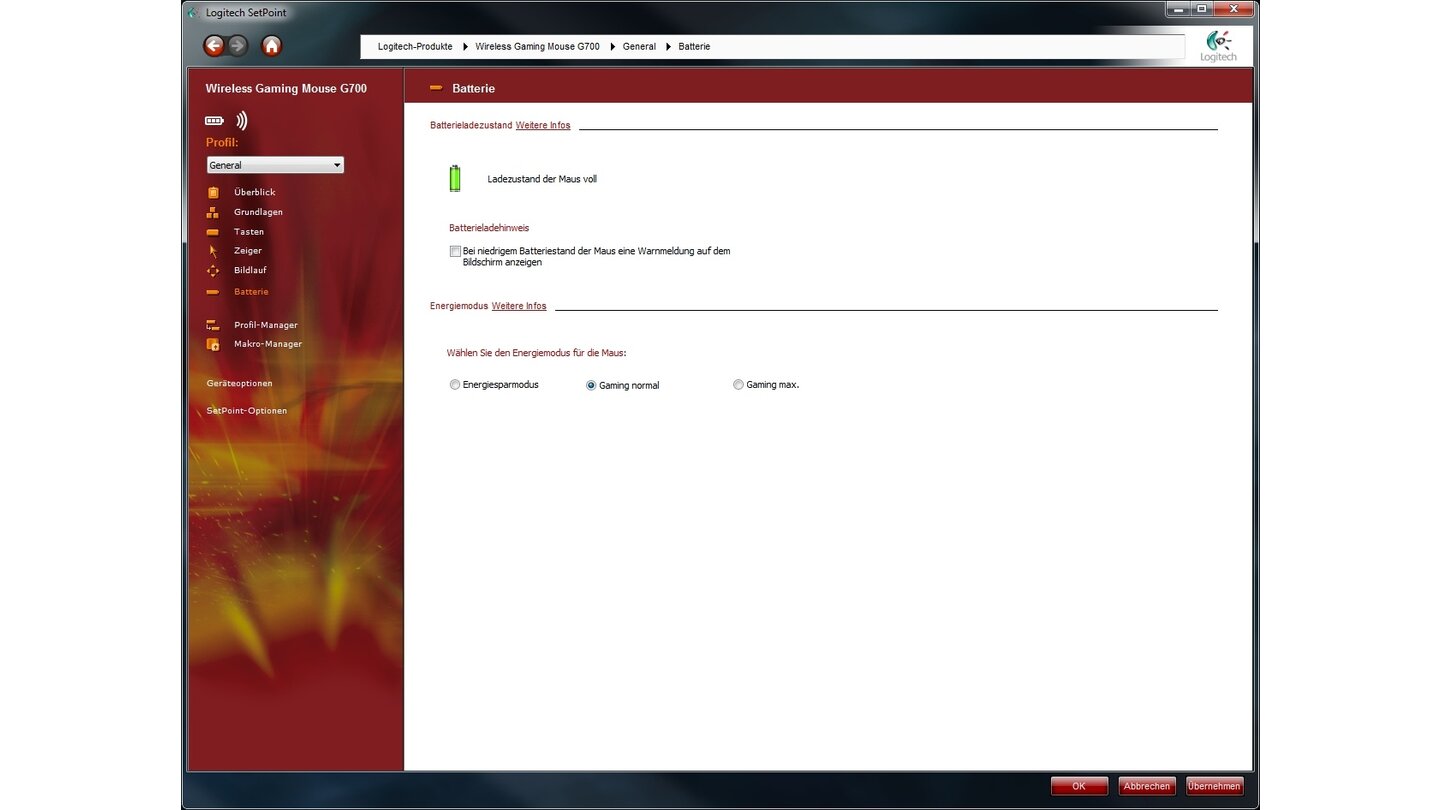Open Überblick section in sidebar

[254, 192]
